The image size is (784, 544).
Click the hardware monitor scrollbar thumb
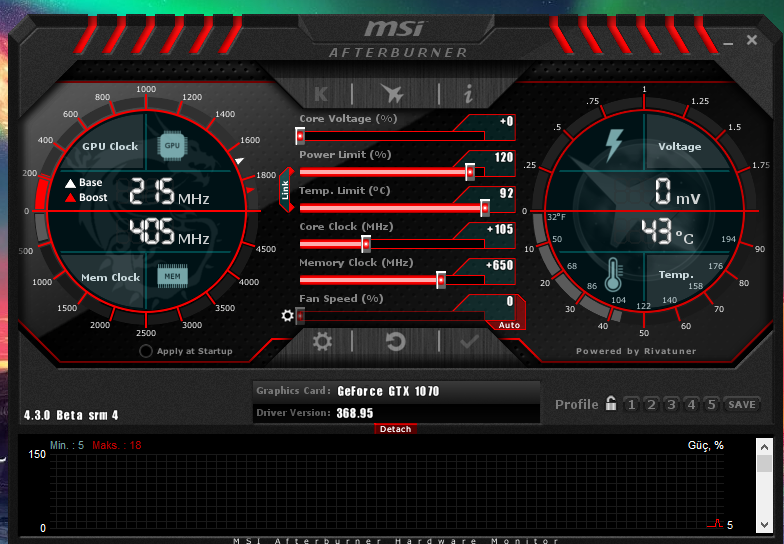tap(764, 464)
